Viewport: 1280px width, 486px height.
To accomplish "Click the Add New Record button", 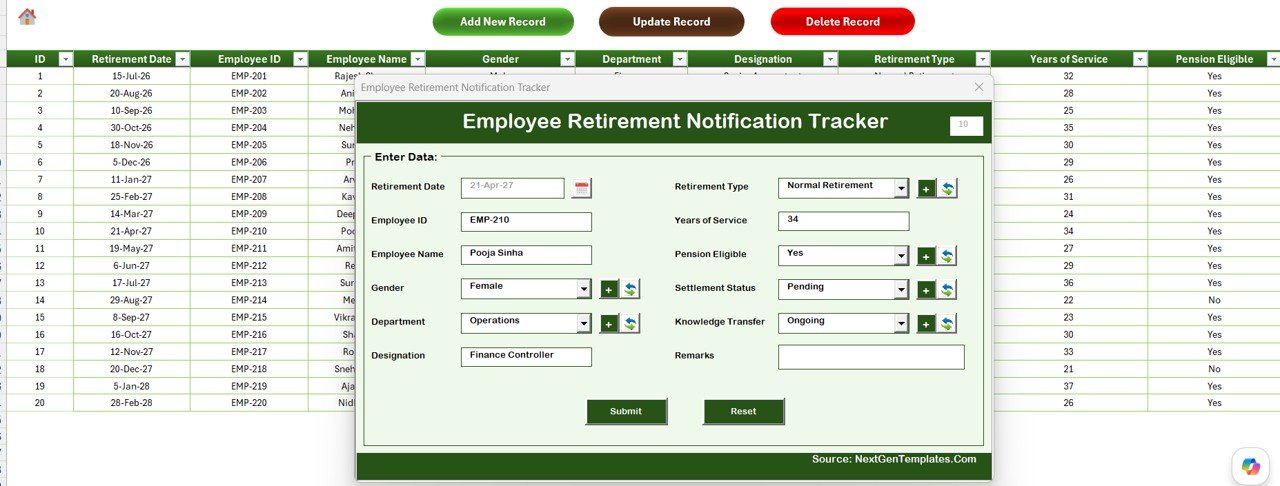I will [503, 22].
